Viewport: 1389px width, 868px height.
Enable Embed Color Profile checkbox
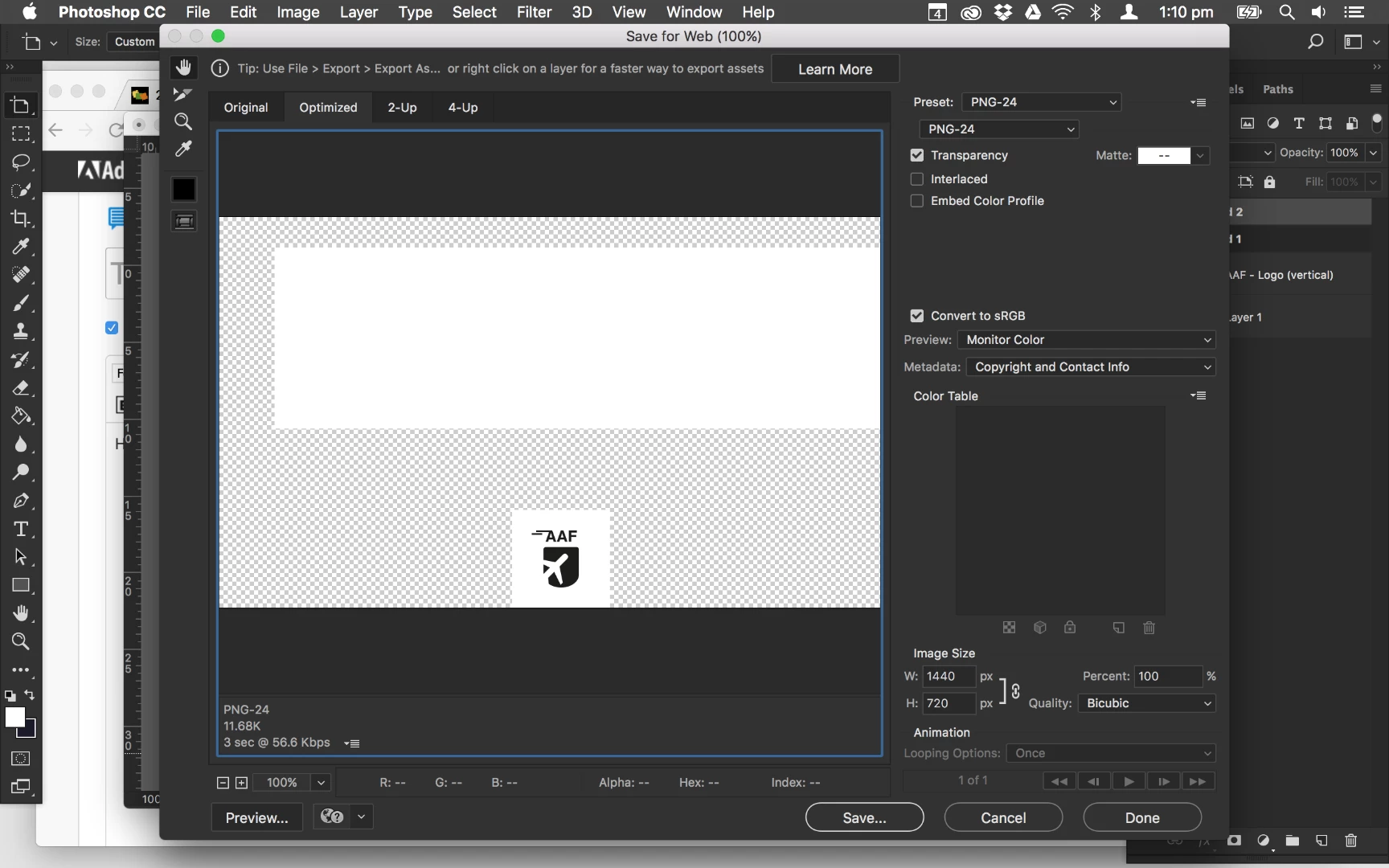(916, 201)
